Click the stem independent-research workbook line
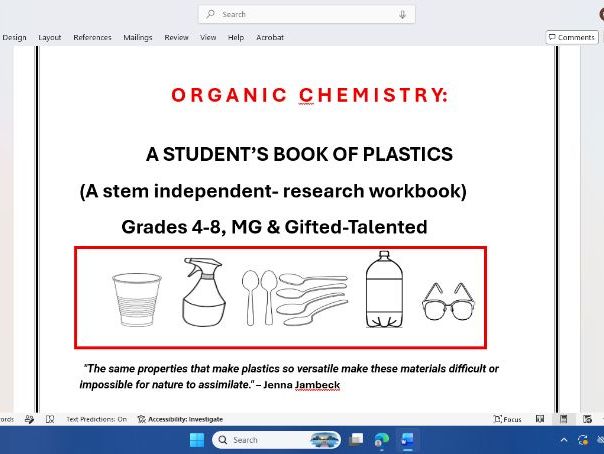Viewport: 604px width, 454px height. pyautogui.click(x=273, y=191)
